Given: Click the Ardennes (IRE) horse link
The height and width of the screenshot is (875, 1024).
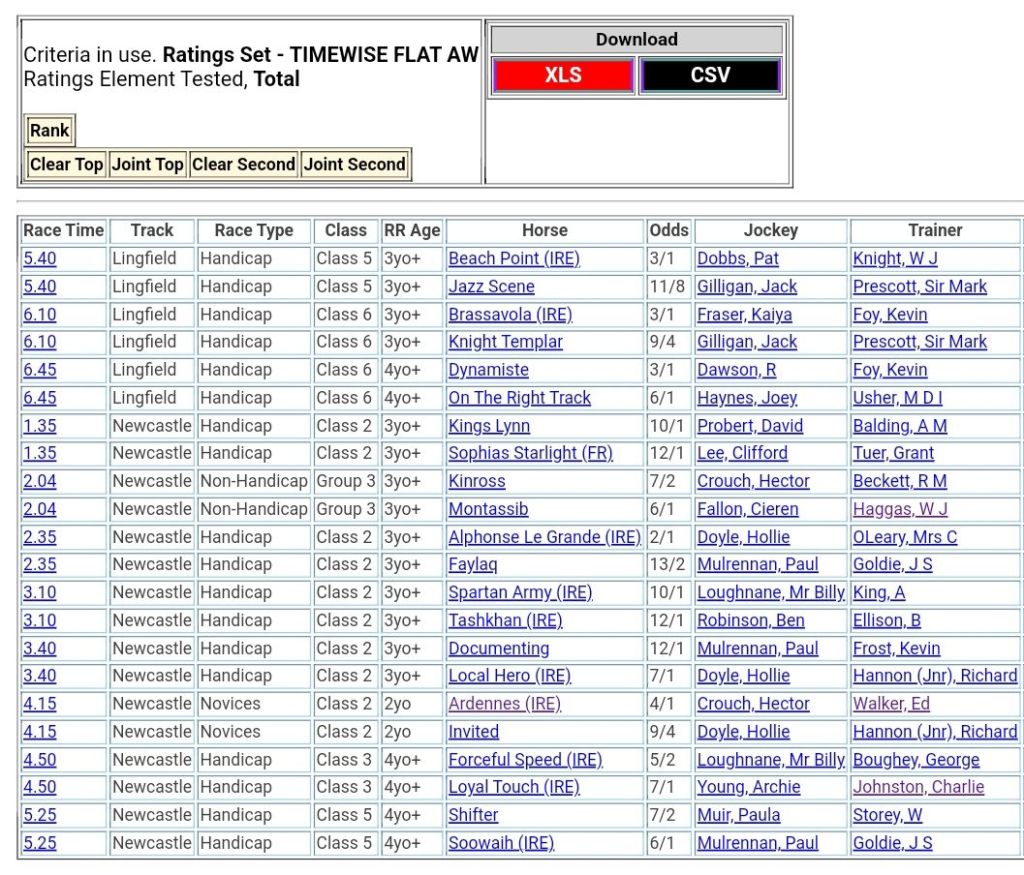Looking at the screenshot, I should click(504, 704).
